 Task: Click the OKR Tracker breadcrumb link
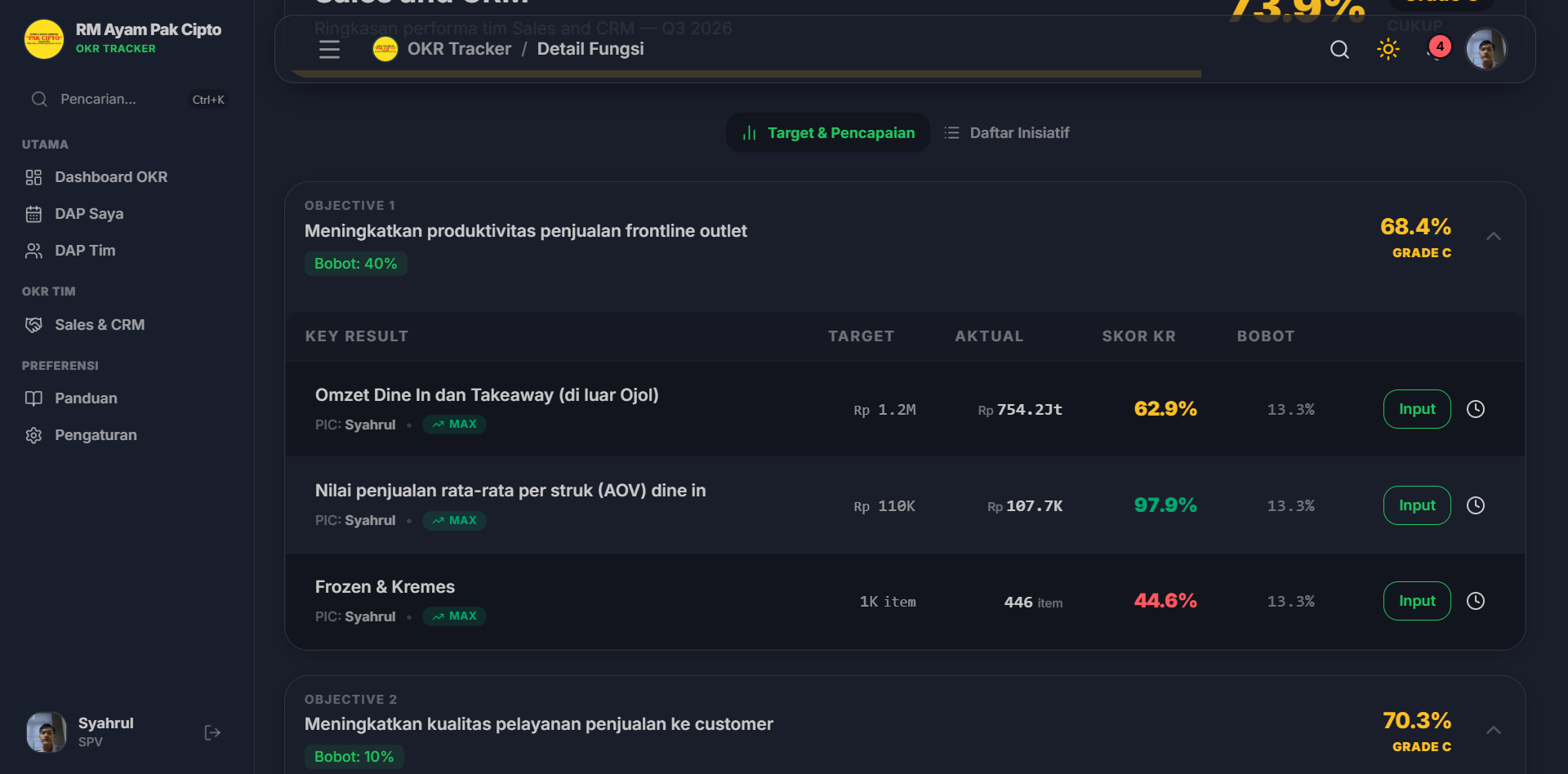tap(459, 49)
